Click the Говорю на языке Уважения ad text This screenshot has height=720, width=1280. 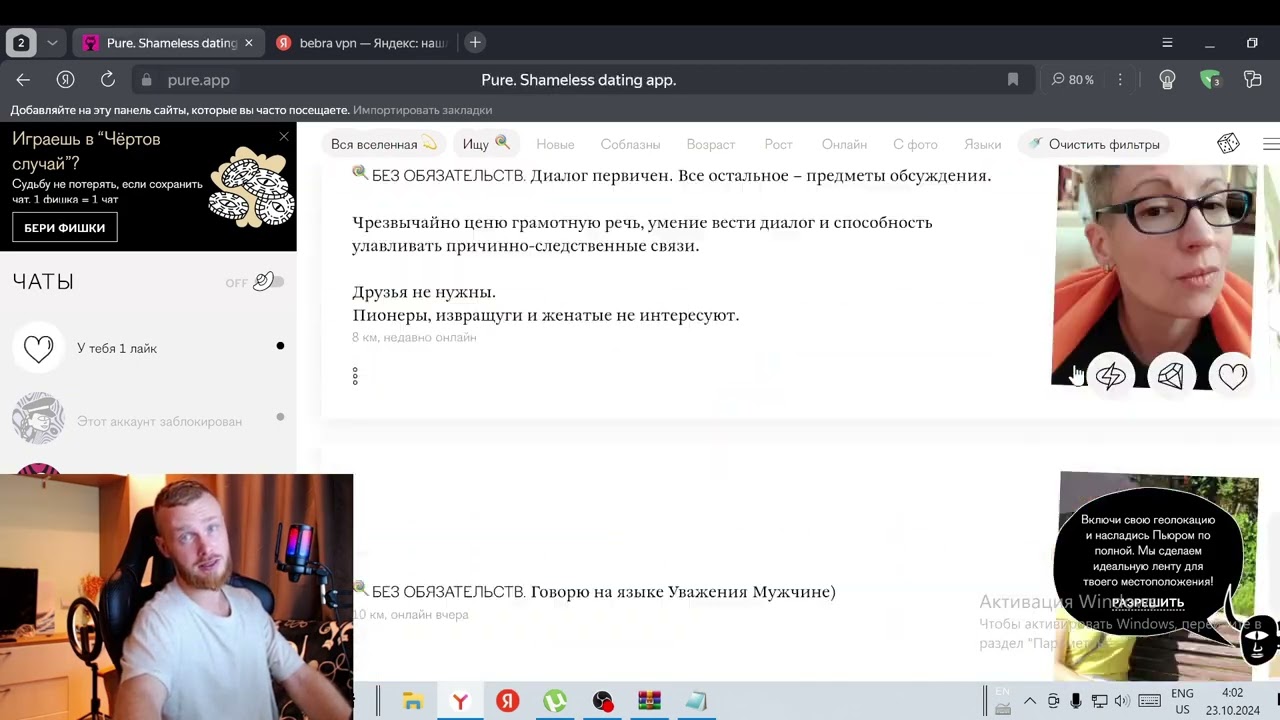[683, 592]
